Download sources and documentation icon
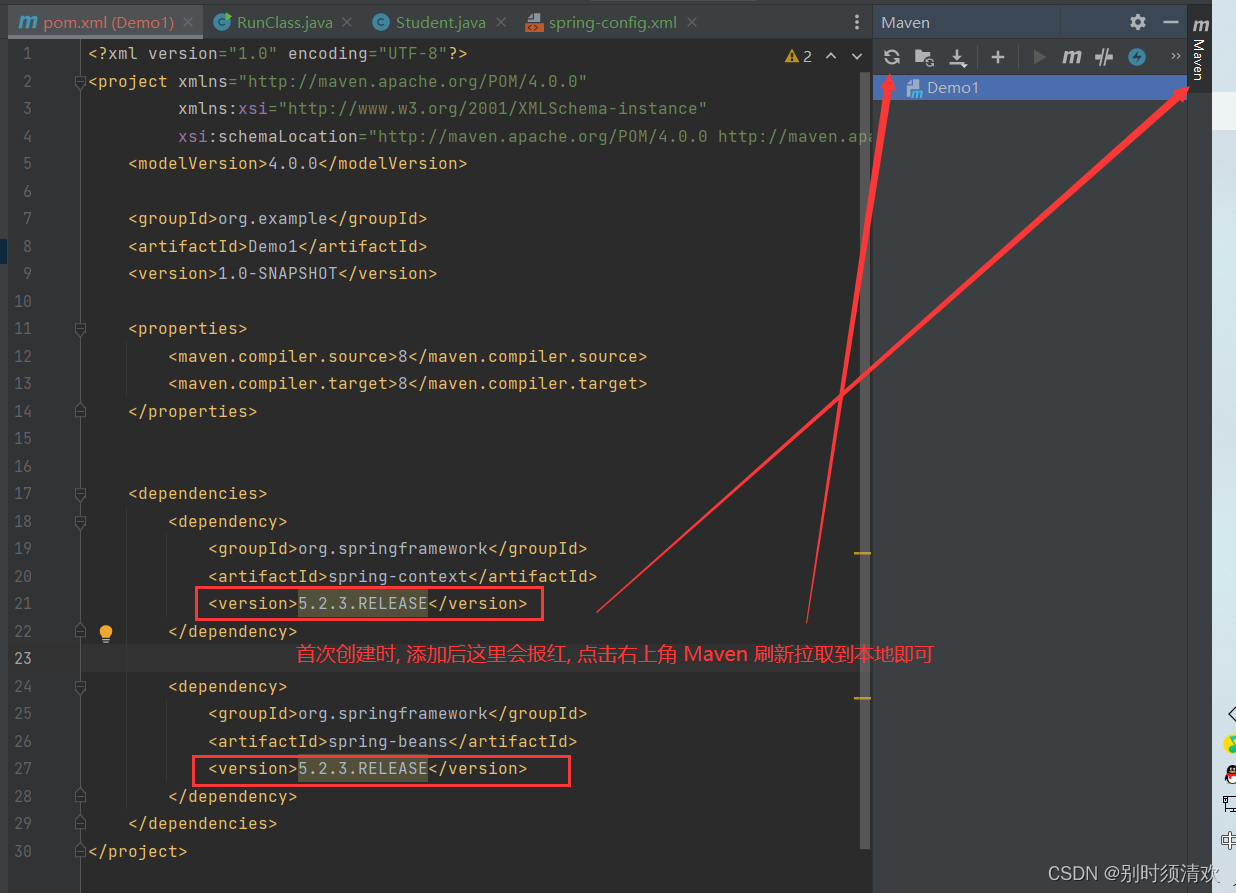This screenshot has height=893, width=1236. point(958,57)
